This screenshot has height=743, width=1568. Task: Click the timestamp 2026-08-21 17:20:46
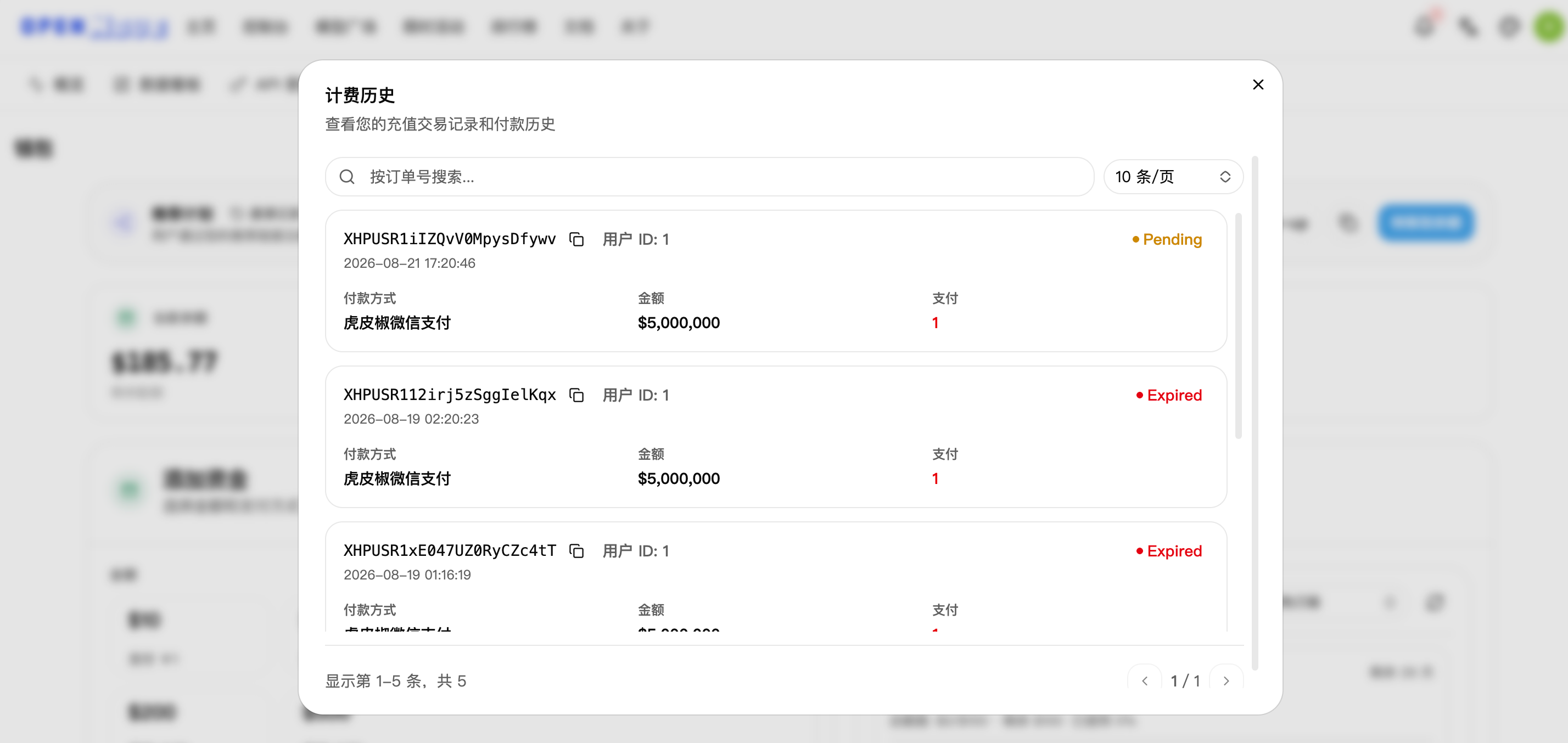pyautogui.click(x=409, y=263)
